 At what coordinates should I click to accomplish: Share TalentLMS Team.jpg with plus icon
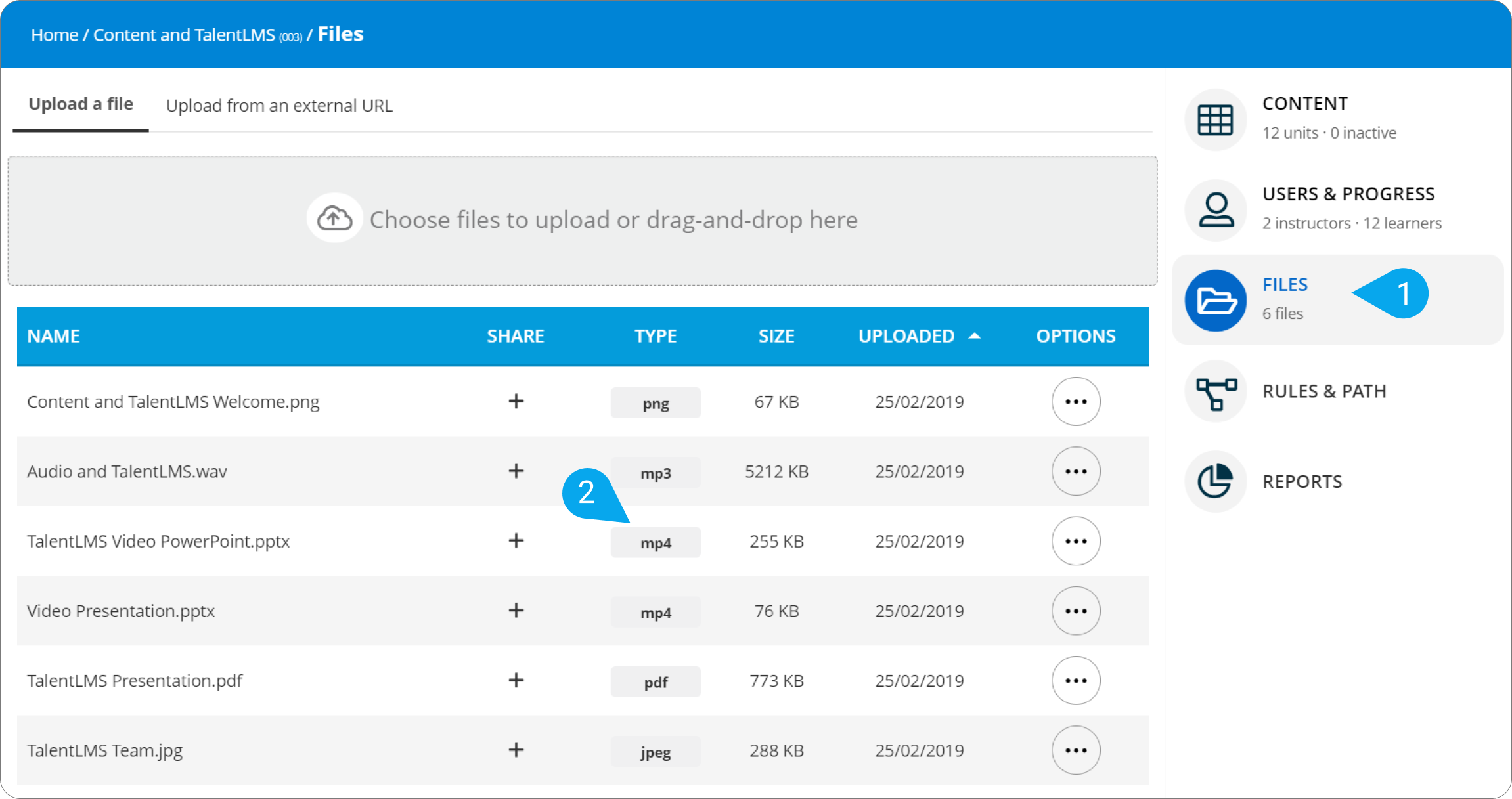click(x=516, y=749)
